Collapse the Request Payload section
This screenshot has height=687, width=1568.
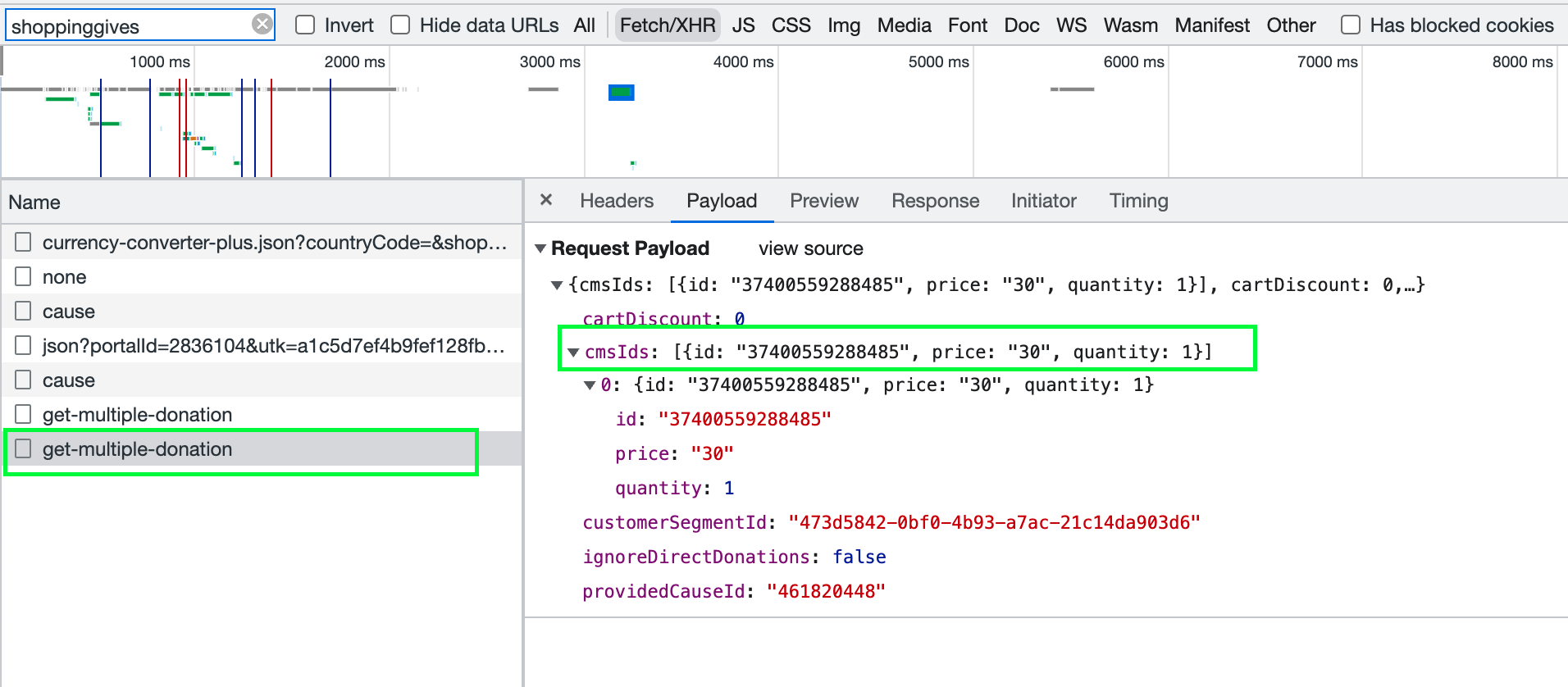click(x=540, y=248)
